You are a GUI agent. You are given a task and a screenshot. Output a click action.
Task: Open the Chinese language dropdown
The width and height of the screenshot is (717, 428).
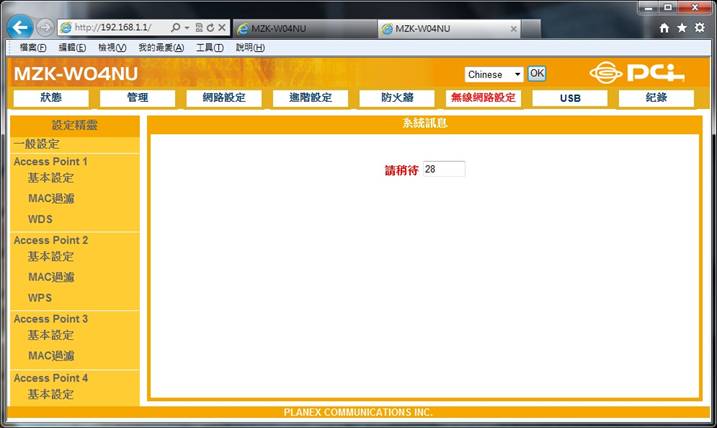point(494,75)
